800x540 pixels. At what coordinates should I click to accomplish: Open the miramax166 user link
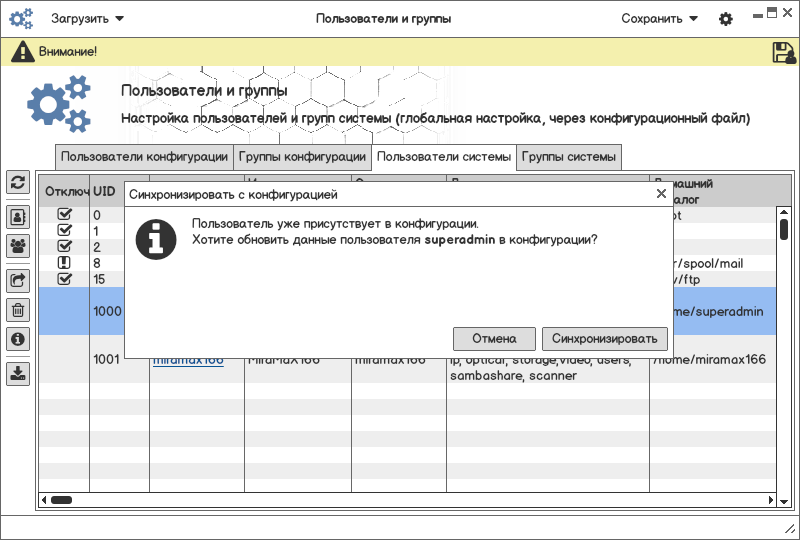click(188, 361)
